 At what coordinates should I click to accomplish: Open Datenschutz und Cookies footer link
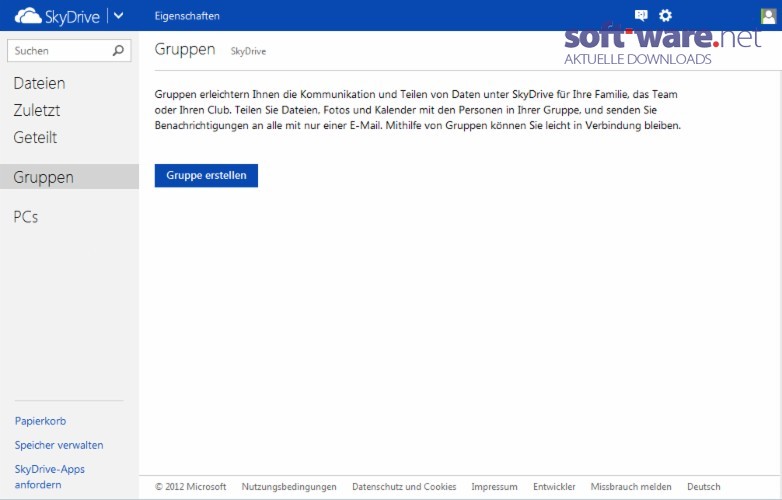tap(404, 487)
